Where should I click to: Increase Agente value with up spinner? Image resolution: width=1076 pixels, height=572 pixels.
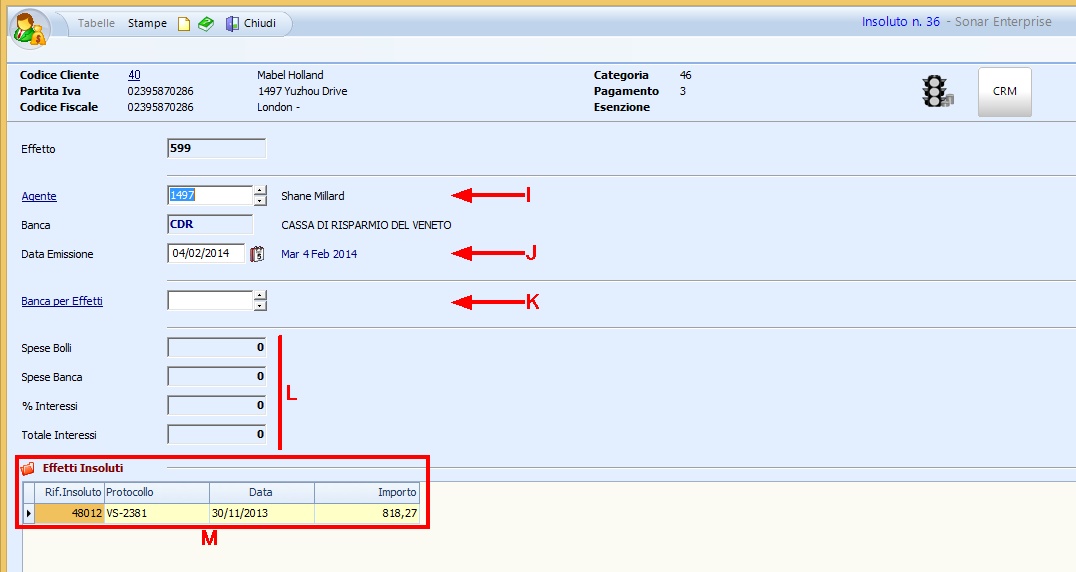click(260, 190)
